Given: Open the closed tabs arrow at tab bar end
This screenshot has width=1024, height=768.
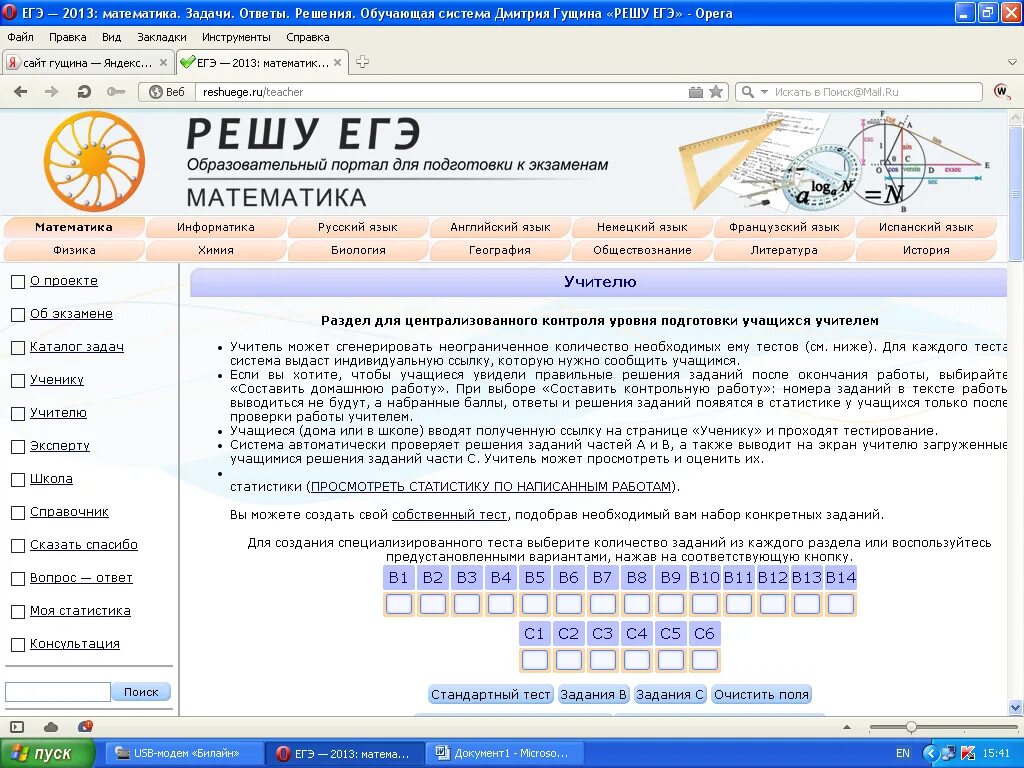Looking at the screenshot, I should (1012, 63).
